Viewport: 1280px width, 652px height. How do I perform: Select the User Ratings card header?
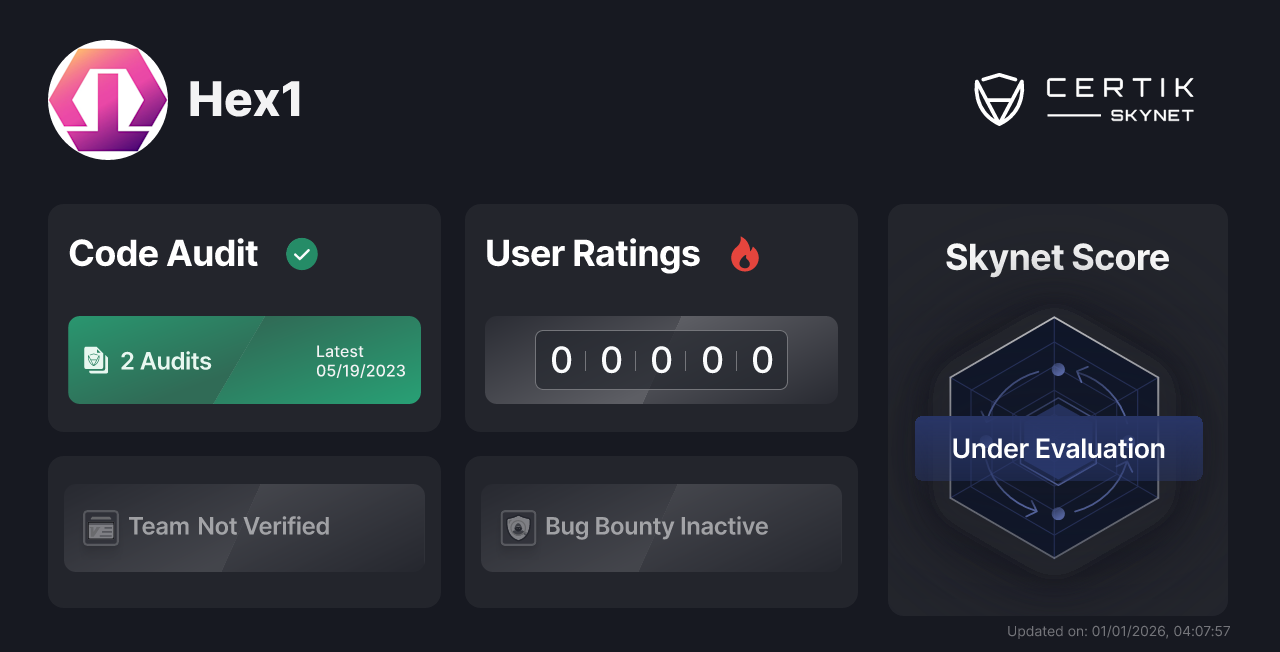pyautogui.click(x=592, y=254)
